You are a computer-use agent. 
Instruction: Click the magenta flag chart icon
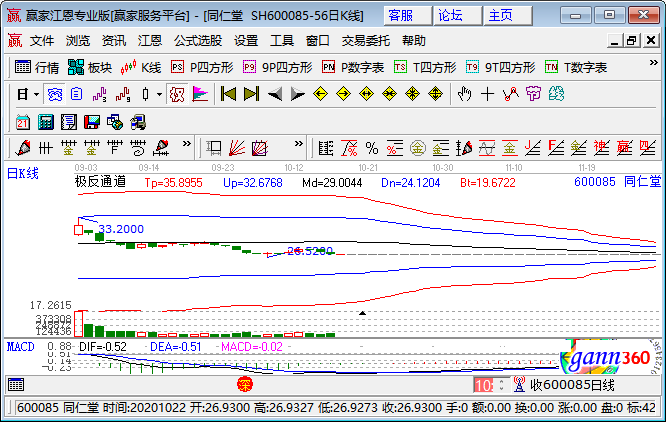[200, 94]
